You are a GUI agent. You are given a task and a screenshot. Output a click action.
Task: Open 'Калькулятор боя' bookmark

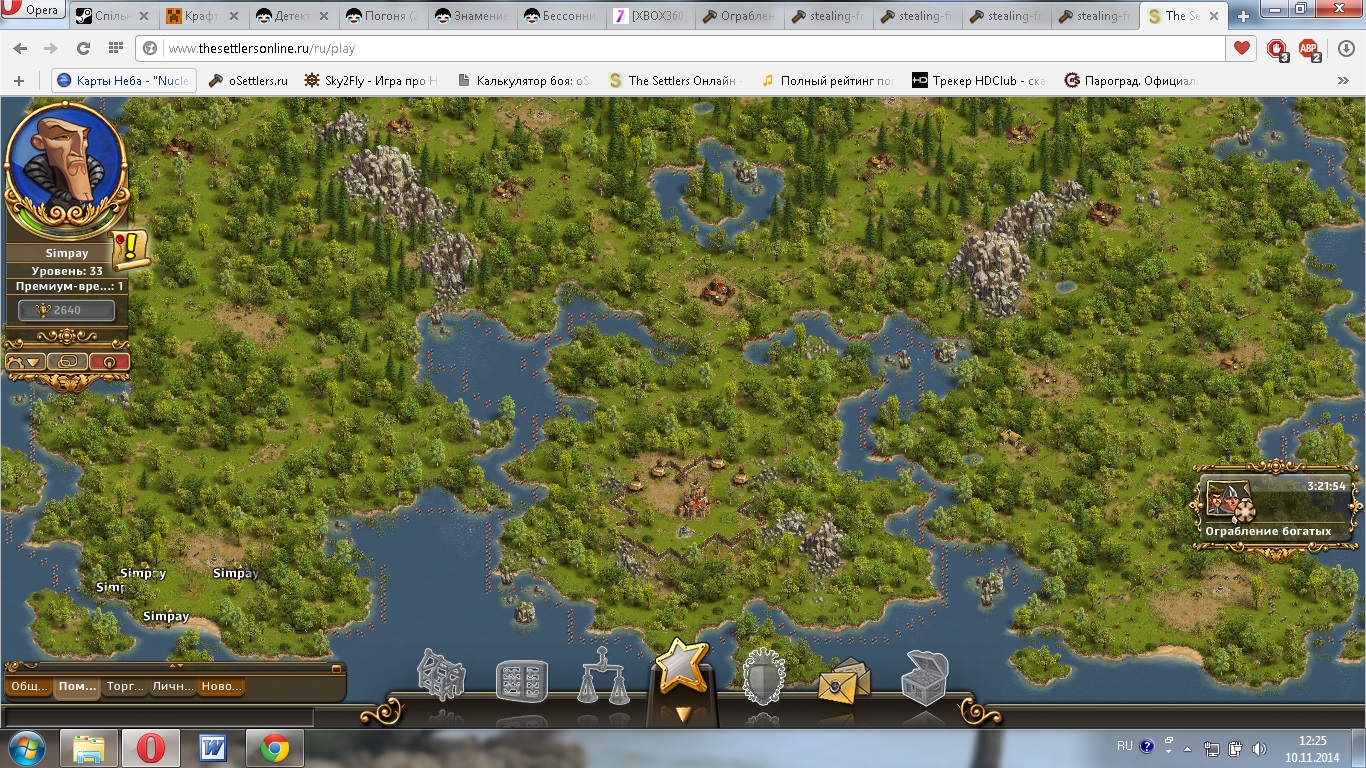coord(524,80)
